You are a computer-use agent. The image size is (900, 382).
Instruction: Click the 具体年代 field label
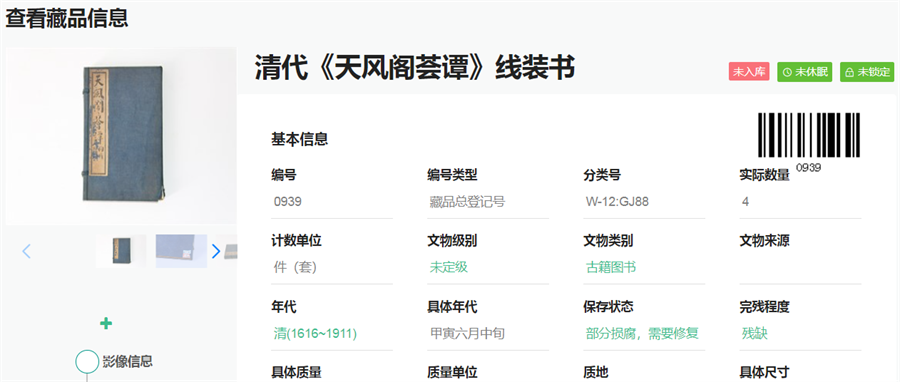click(452, 307)
